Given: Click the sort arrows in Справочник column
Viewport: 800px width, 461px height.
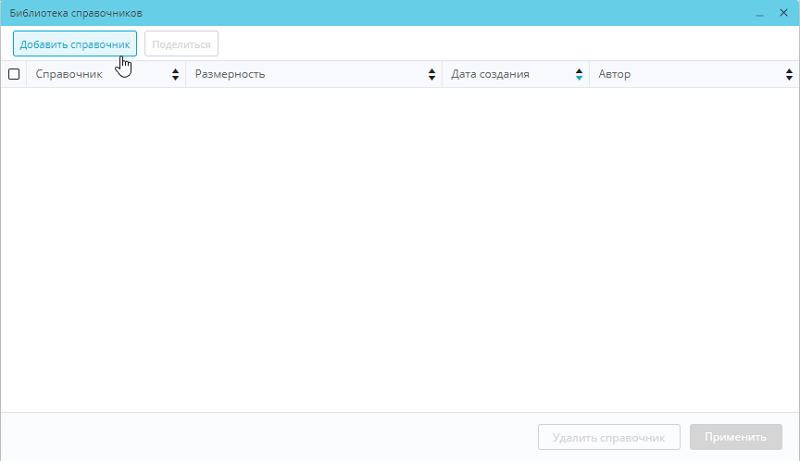Looking at the screenshot, I should (x=176, y=74).
